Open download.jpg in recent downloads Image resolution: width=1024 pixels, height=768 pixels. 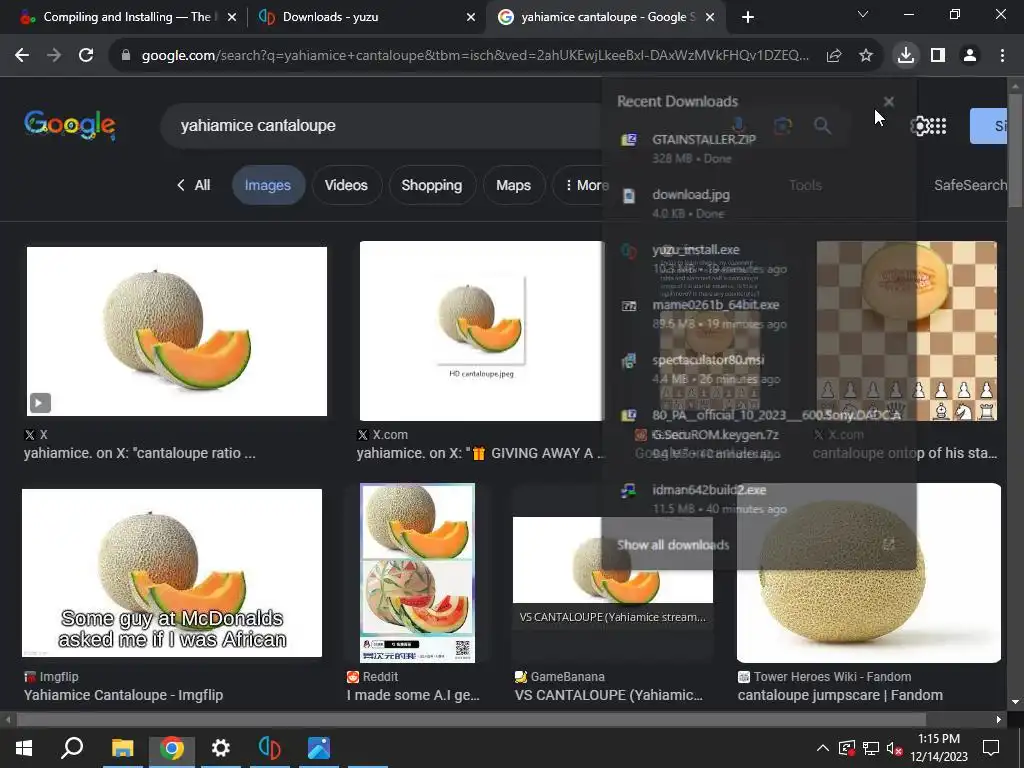pyautogui.click(x=758, y=203)
